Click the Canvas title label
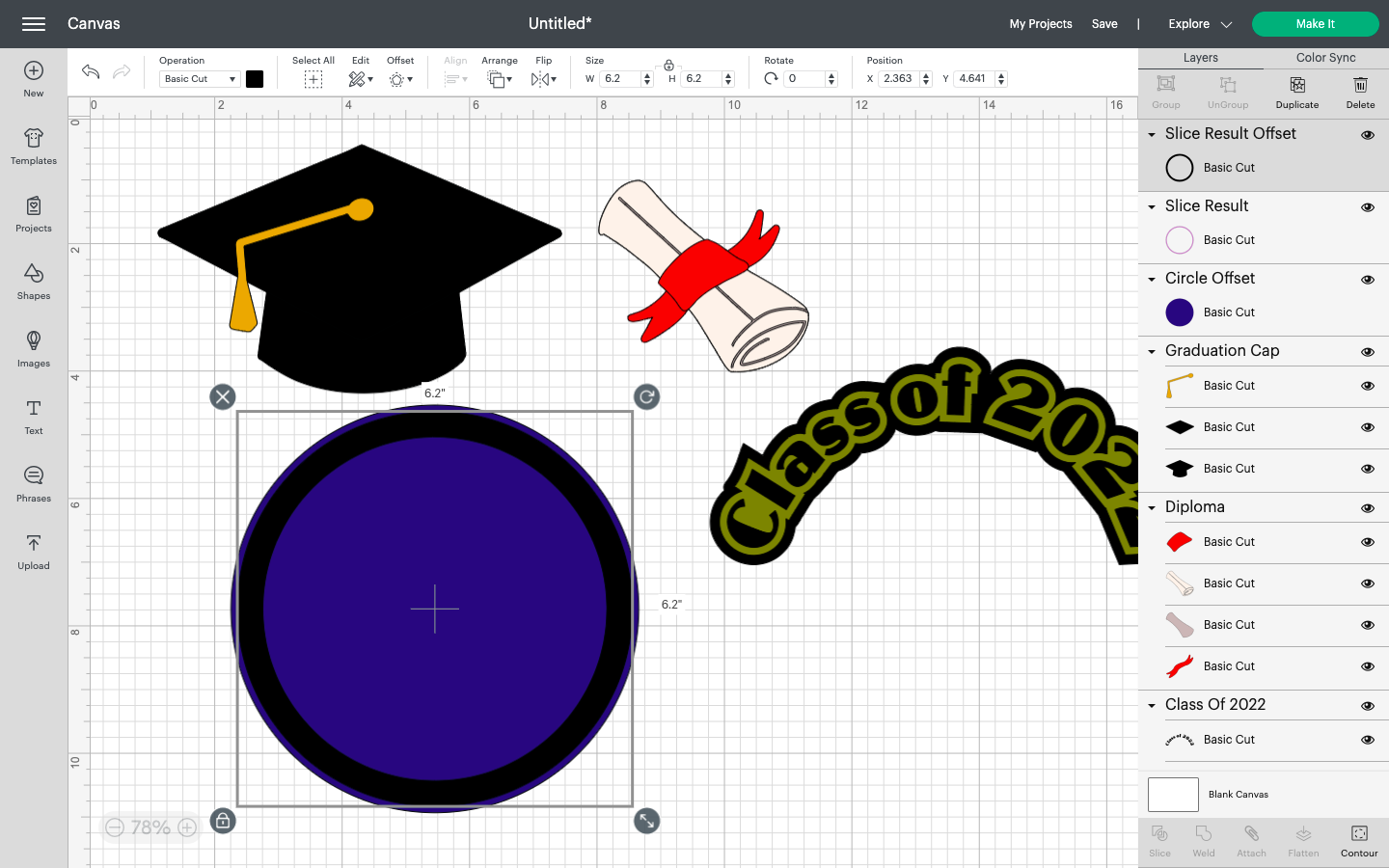 pos(94,24)
